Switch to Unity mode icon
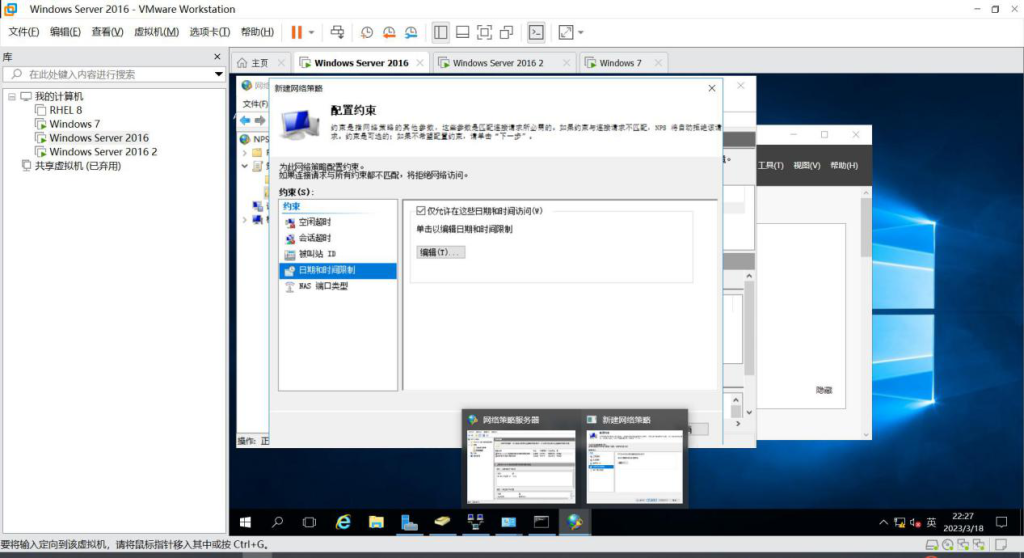This screenshot has height=558, width=1024. click(506, 32)
